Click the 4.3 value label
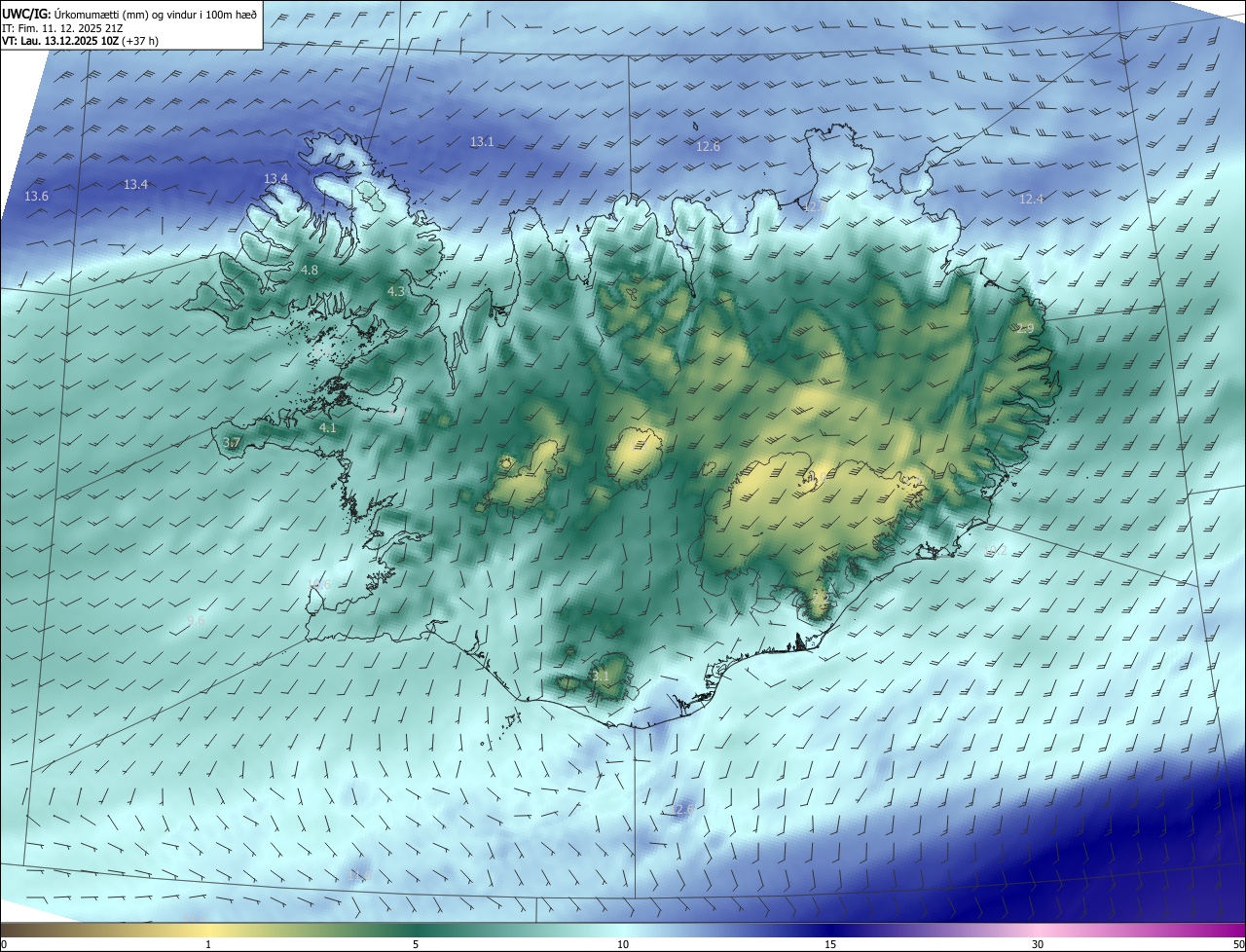The height and width of the screenshot is (952, 1246). [x=396, y=291]
